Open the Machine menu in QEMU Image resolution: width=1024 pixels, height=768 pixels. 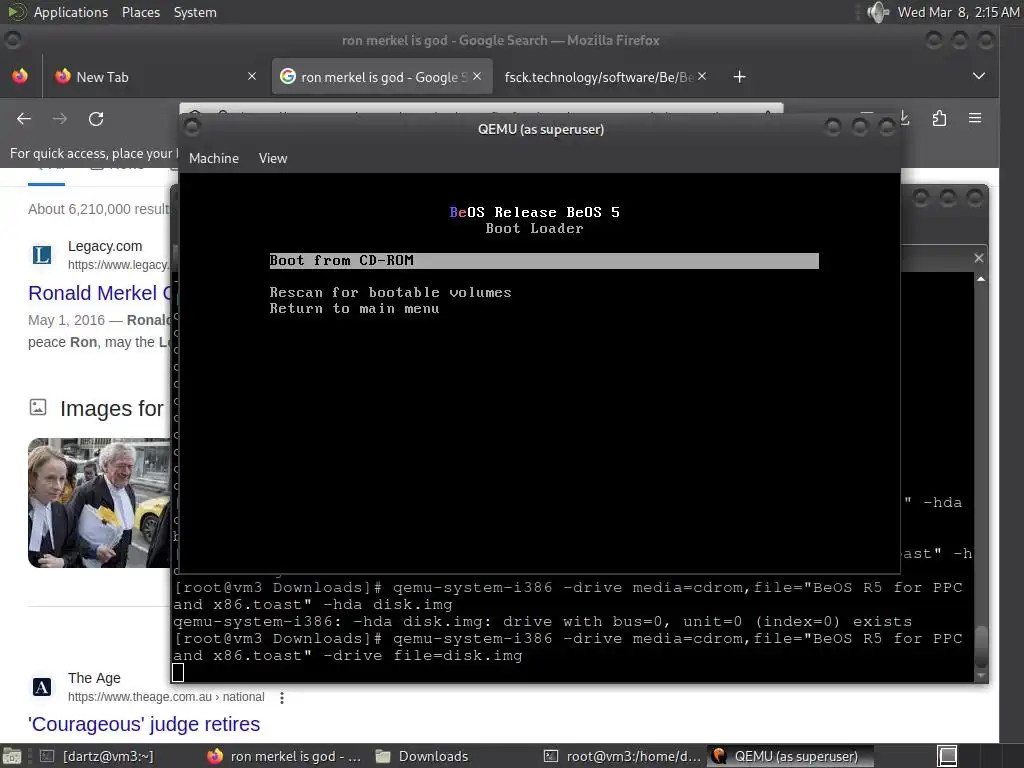pos(214,158)
